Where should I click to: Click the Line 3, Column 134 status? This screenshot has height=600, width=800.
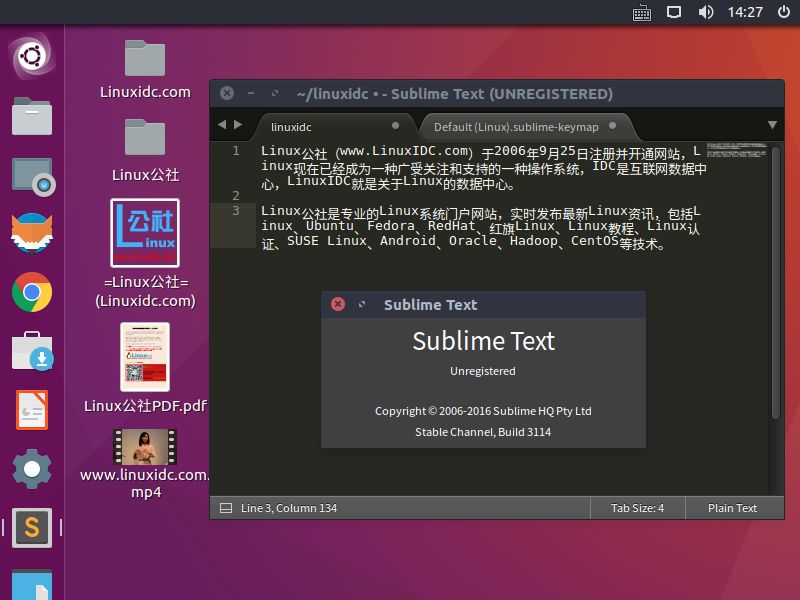click(x=289, y=508)
